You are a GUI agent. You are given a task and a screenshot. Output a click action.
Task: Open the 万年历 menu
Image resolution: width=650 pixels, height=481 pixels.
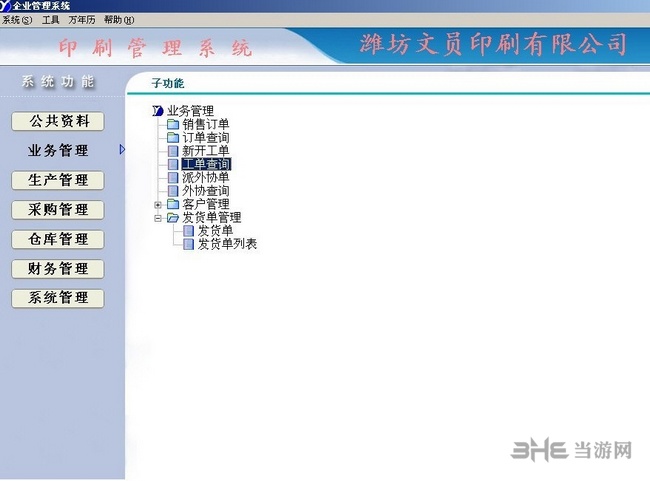point(81,20)
